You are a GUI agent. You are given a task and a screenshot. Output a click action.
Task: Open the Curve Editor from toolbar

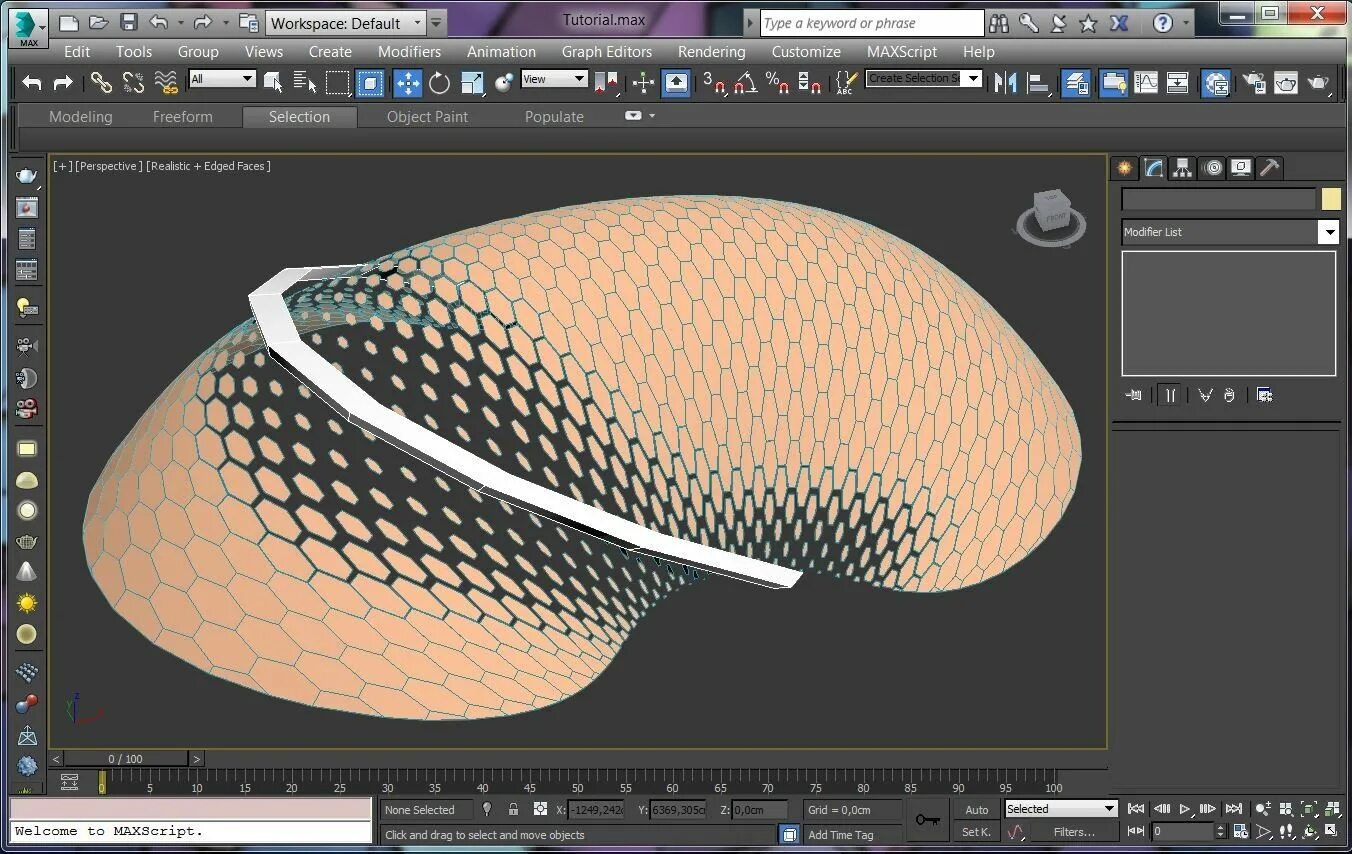tap(1146, 83)
